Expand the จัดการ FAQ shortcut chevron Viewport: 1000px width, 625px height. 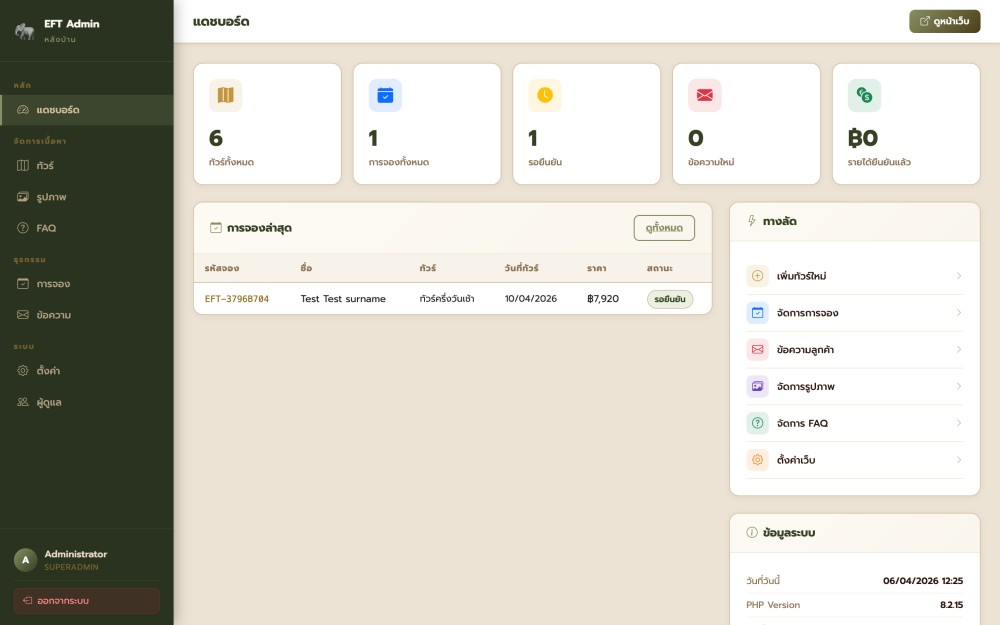coord(958,423)
